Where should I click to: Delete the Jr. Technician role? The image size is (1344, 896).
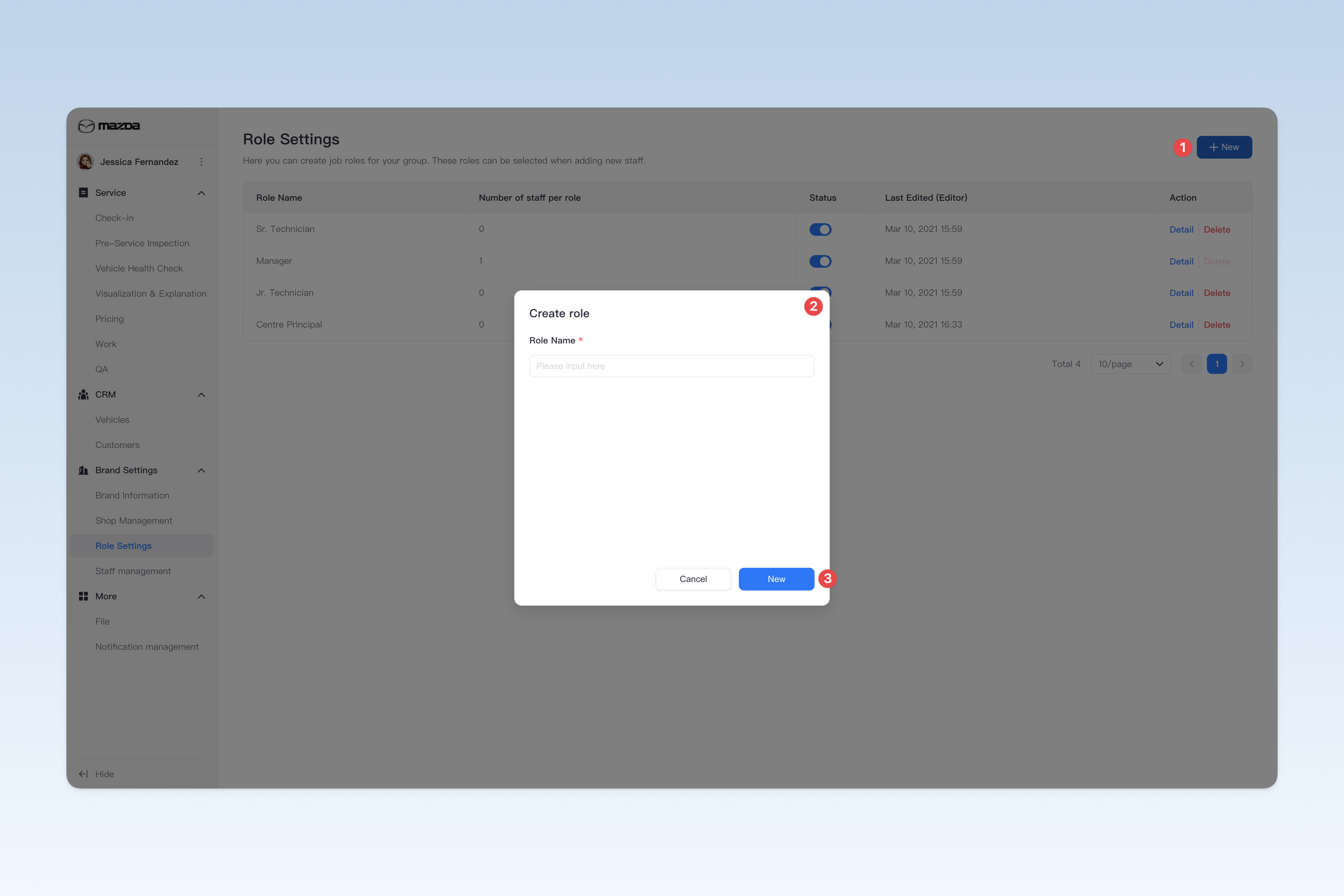1217,293
